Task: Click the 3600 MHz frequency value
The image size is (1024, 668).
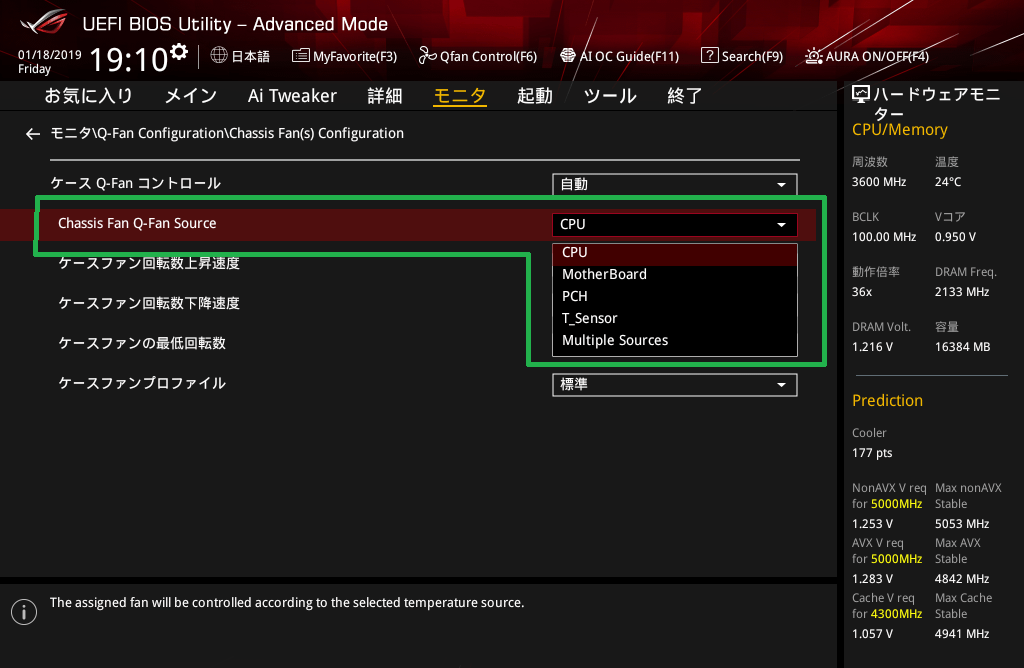Action: coord(879,182)
